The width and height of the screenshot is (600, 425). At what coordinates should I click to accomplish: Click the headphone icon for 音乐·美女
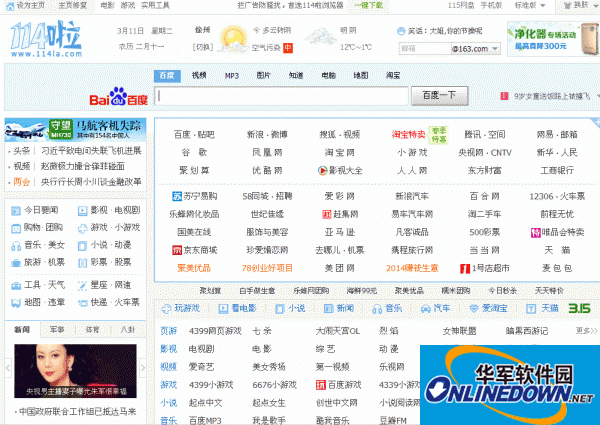(16, 245)
